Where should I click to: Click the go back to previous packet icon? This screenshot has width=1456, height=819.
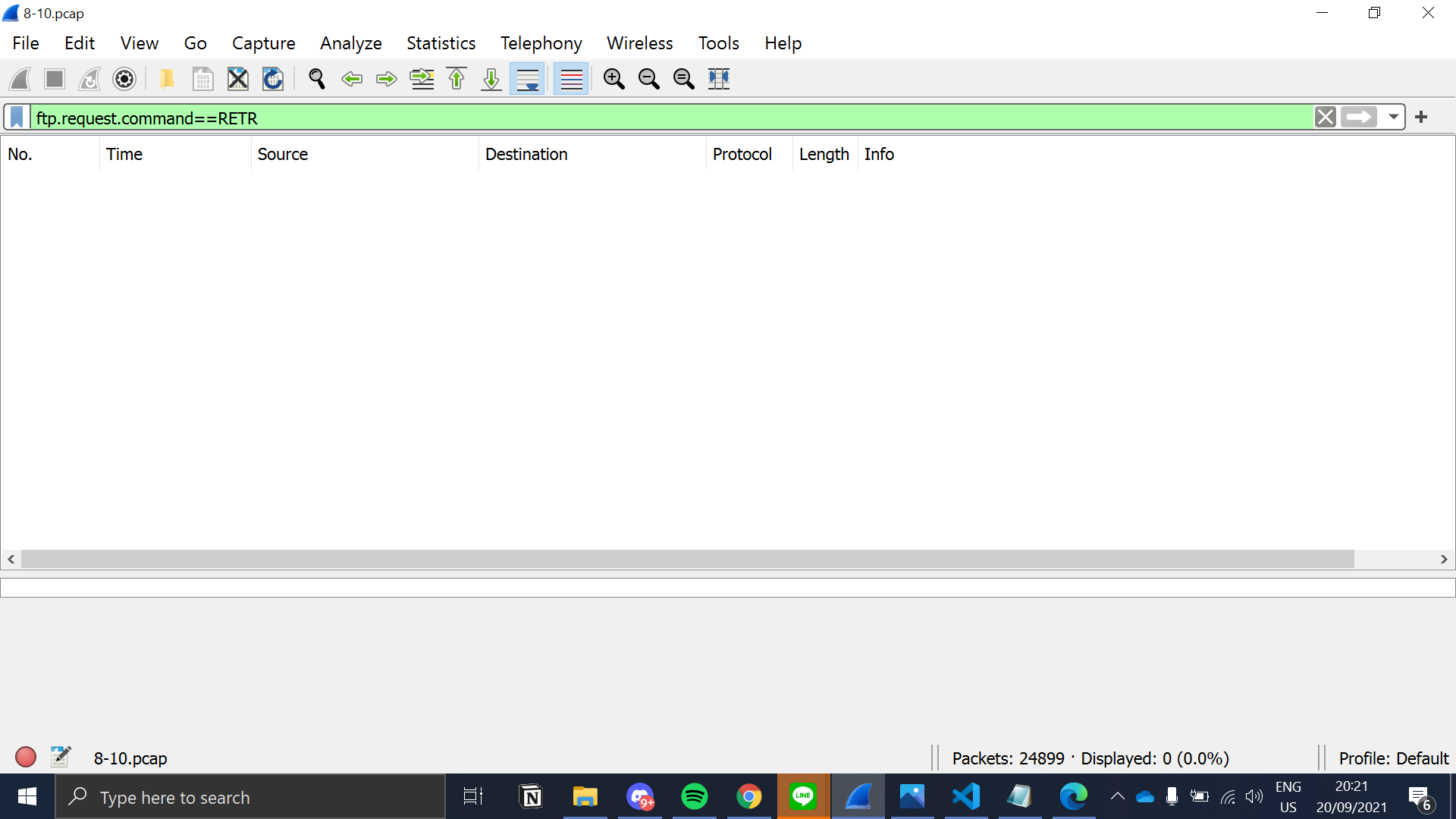350,78
